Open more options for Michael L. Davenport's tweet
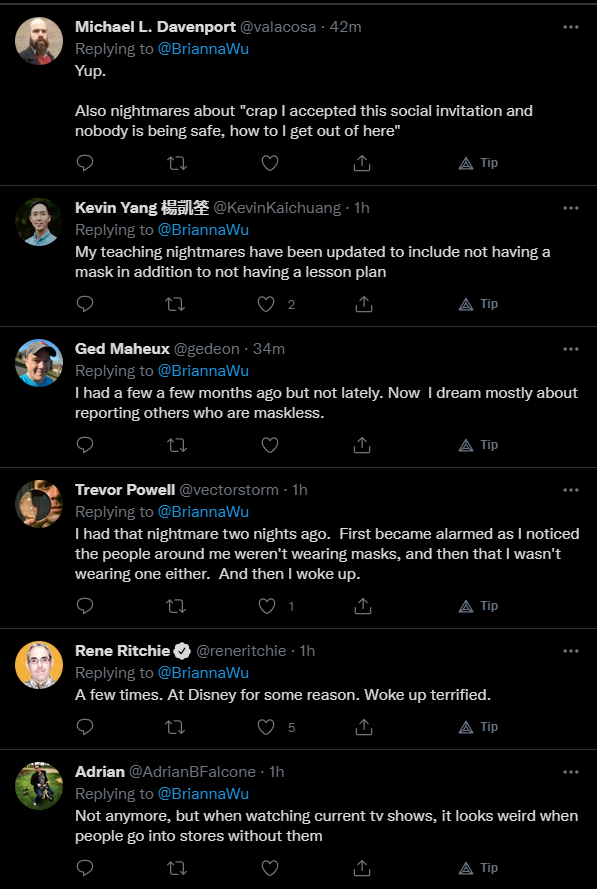This screenshot has width=597, height=889. coord(570,27)
